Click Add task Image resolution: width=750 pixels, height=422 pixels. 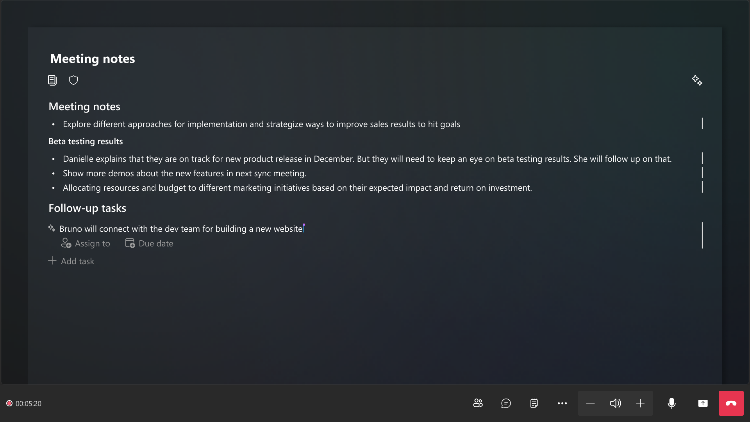click(71, 261)
